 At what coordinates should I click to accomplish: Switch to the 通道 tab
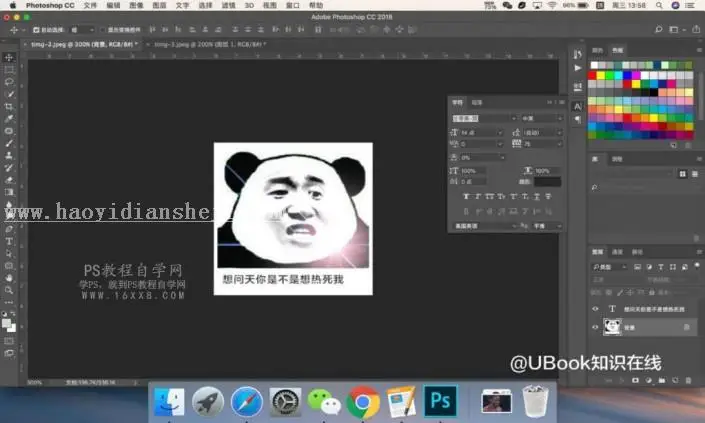point(618,252)
